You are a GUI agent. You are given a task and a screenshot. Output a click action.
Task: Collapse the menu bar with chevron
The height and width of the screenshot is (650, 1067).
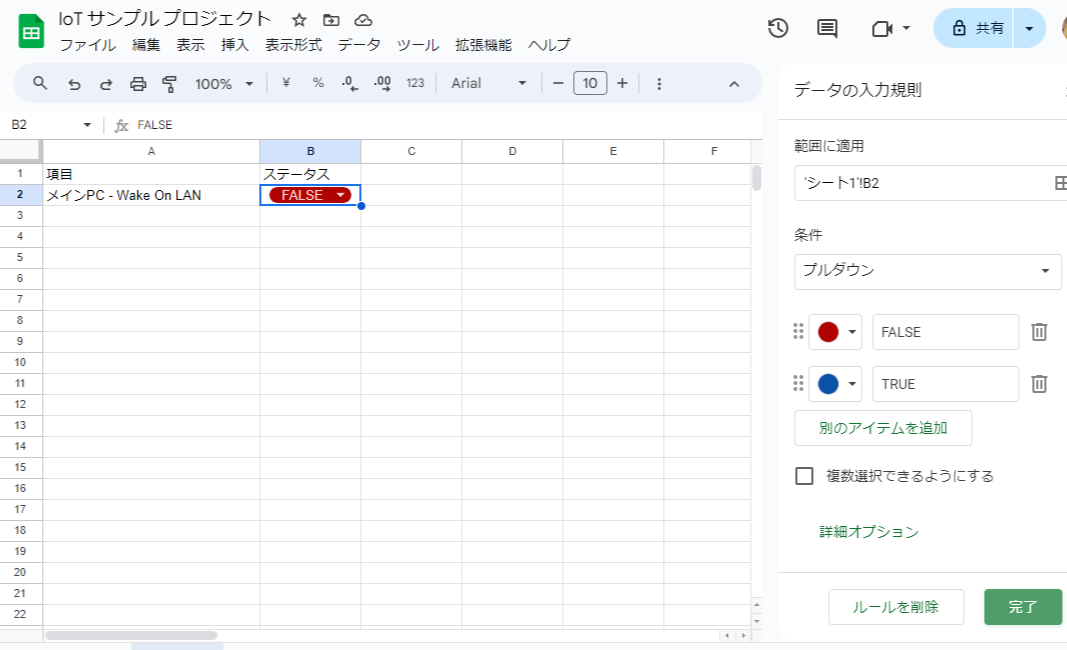[734, 84]
